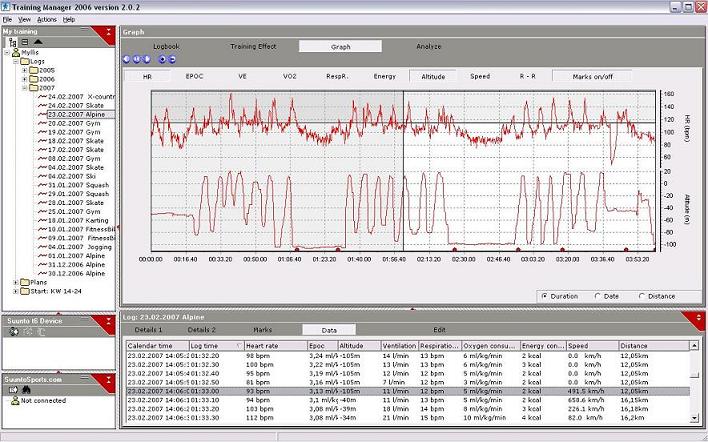Click the wave icon beside 23.02.2007 Alpine

[42, 114]
